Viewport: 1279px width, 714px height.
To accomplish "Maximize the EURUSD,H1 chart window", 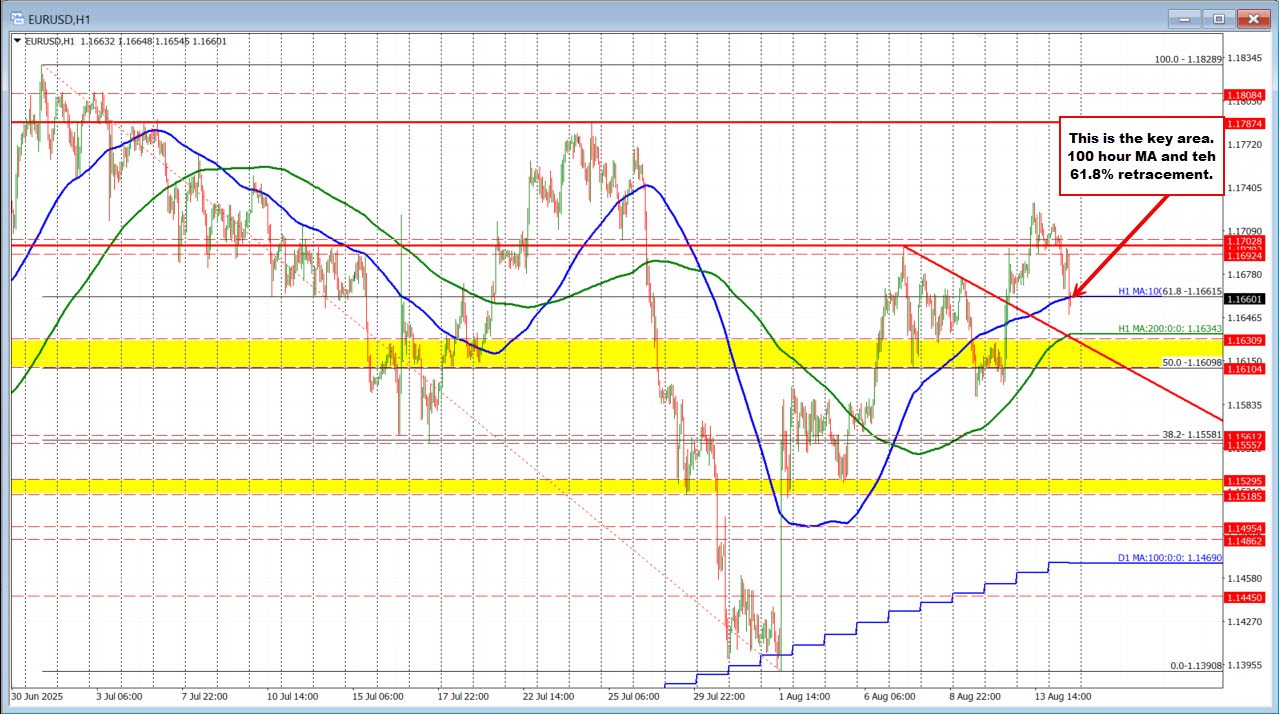I will (x=1219, y=18).
